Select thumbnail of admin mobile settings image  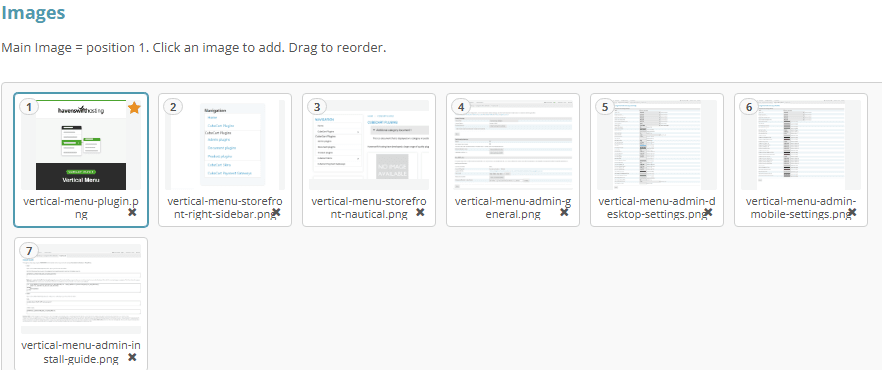(801, 145)
